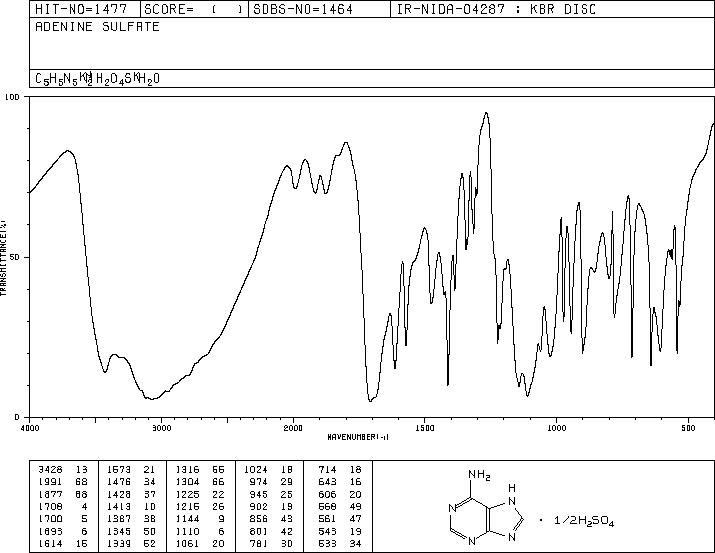Screen dimensions: 715x553
Task: Click the transmittance value 4 beside 1708
Action: [85, 507]
